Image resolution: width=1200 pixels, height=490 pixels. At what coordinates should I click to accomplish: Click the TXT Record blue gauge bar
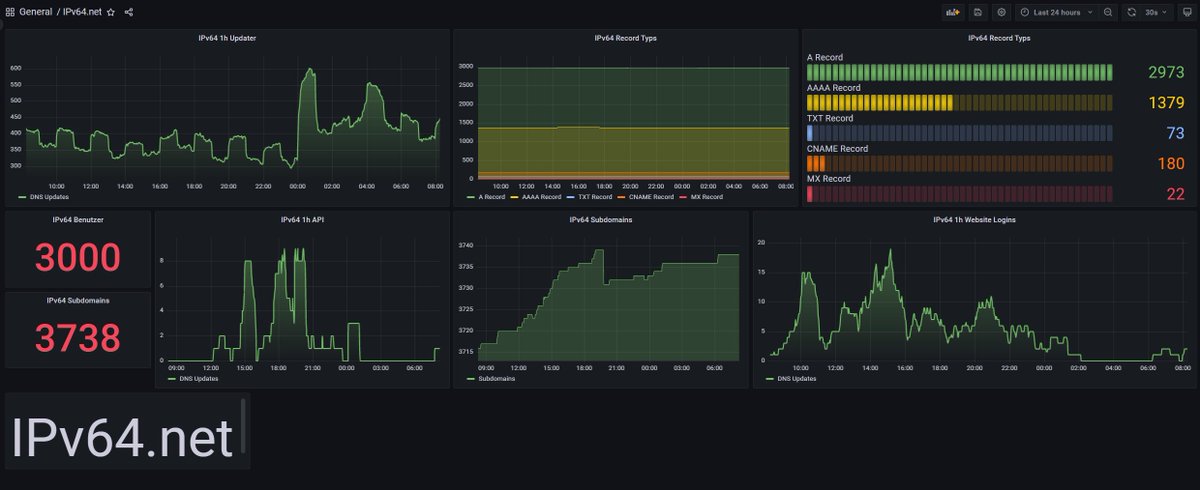[x=810, y=132]
